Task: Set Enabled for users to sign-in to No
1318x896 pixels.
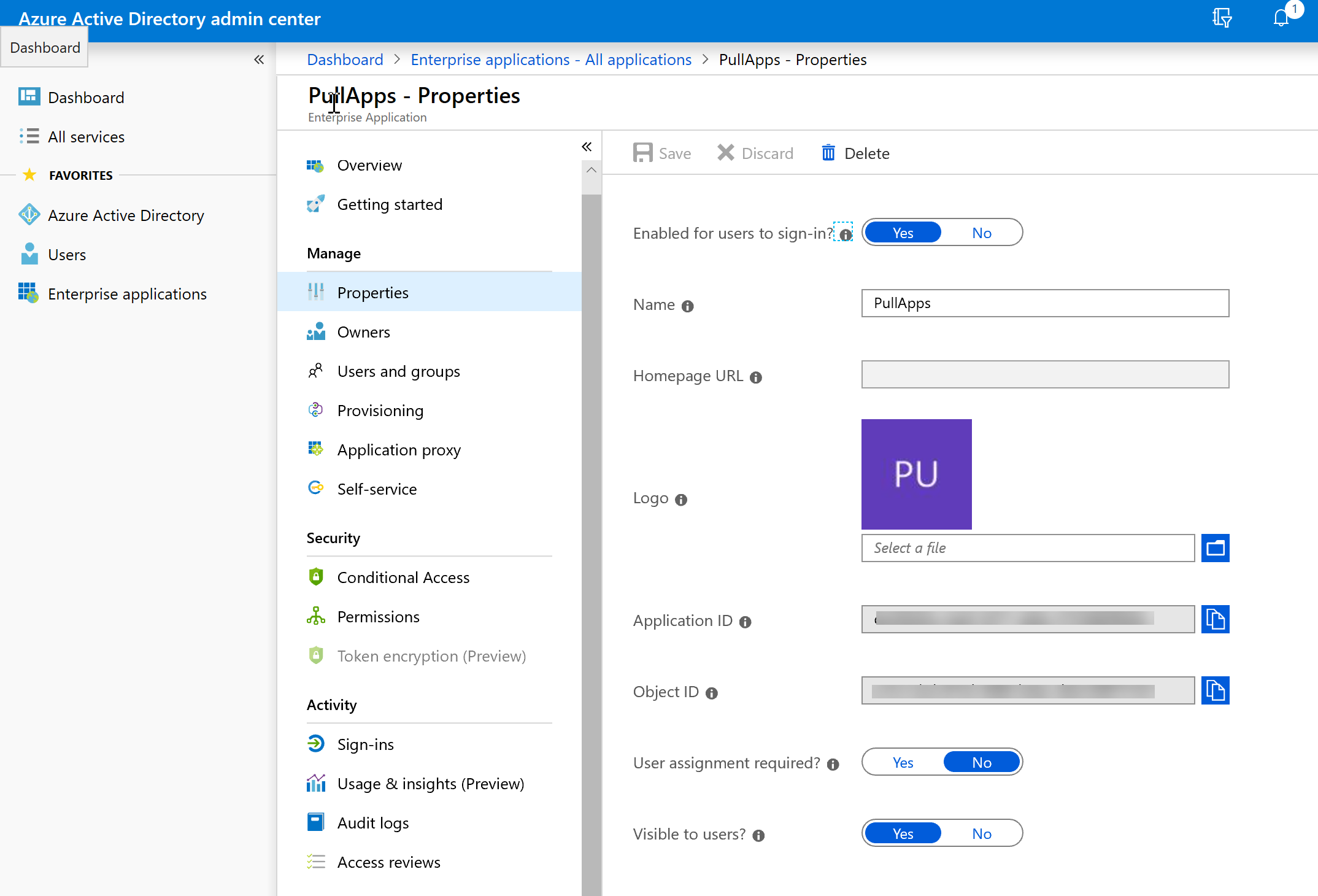Action: pyautogui.click(x=982, y=233)
